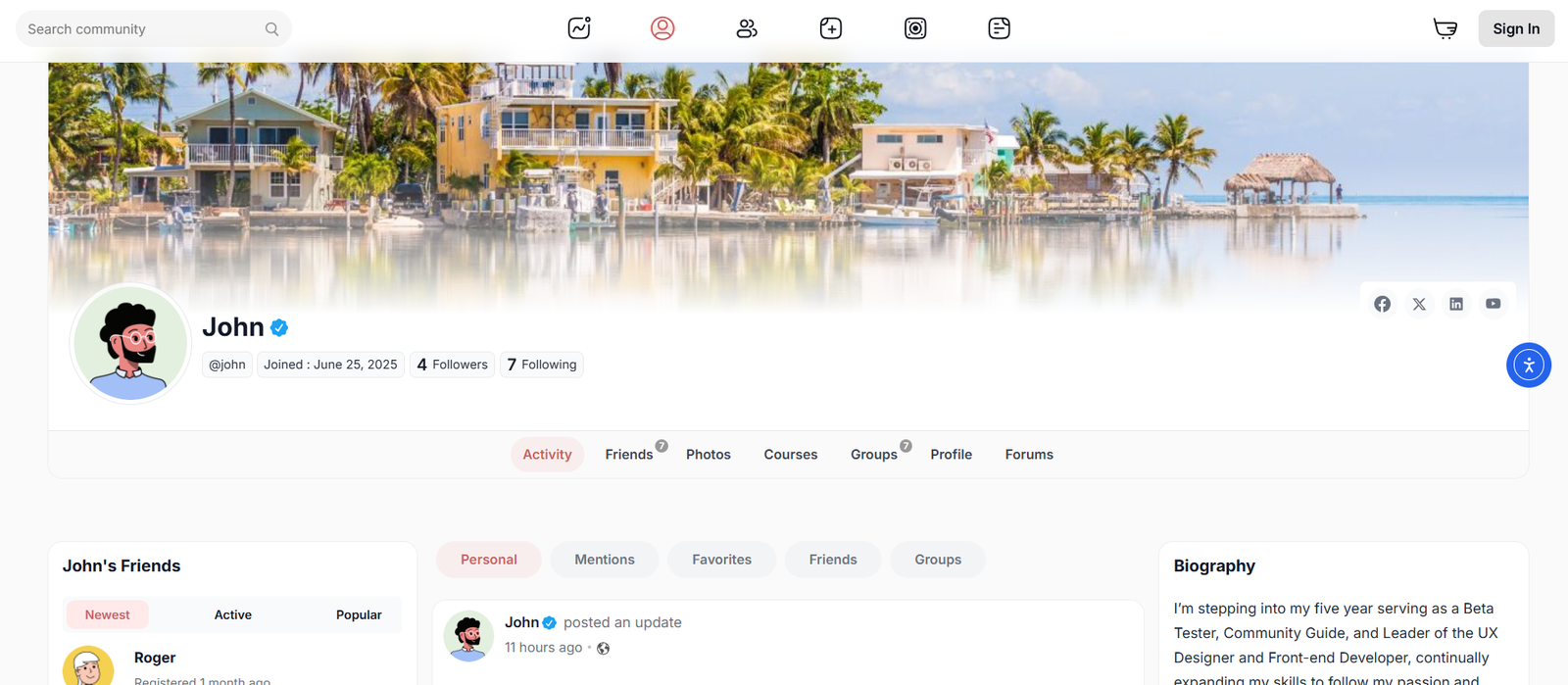Screen dimensions: 1568x685
Task: Open the Forums profile tab
Action: (1029, 455)
